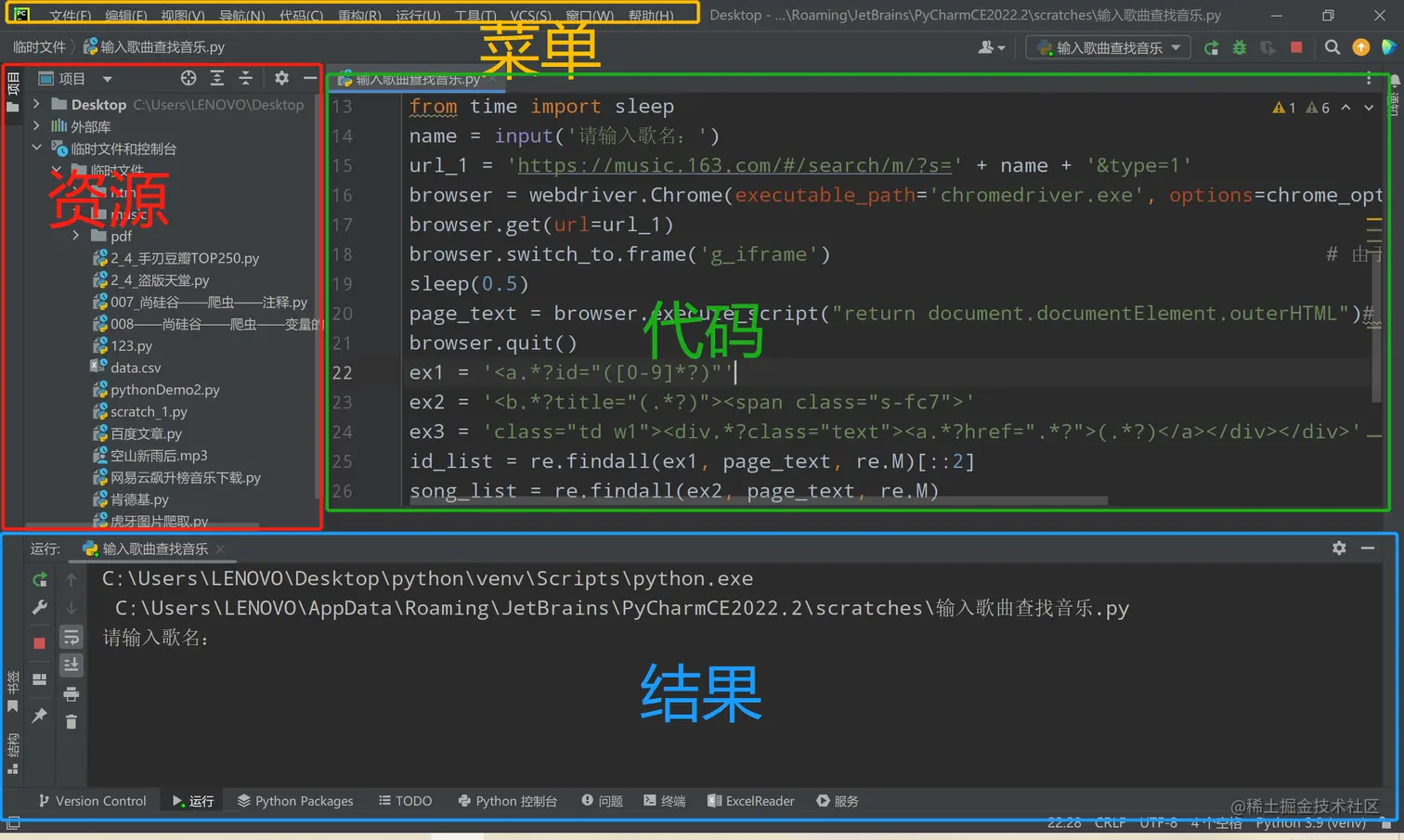Screen dimensions: 1404x840
Task: Click the CRLF line separator in status bar
Action: coord(1110,822)
